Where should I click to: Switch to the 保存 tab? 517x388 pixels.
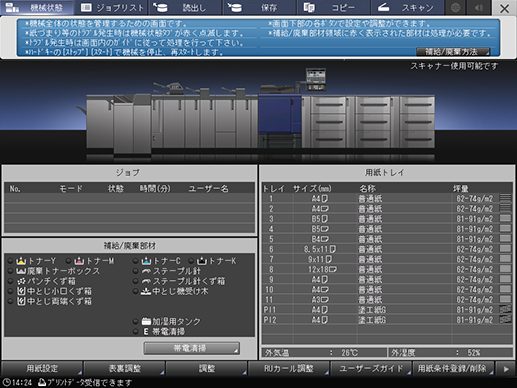point(259,7)
